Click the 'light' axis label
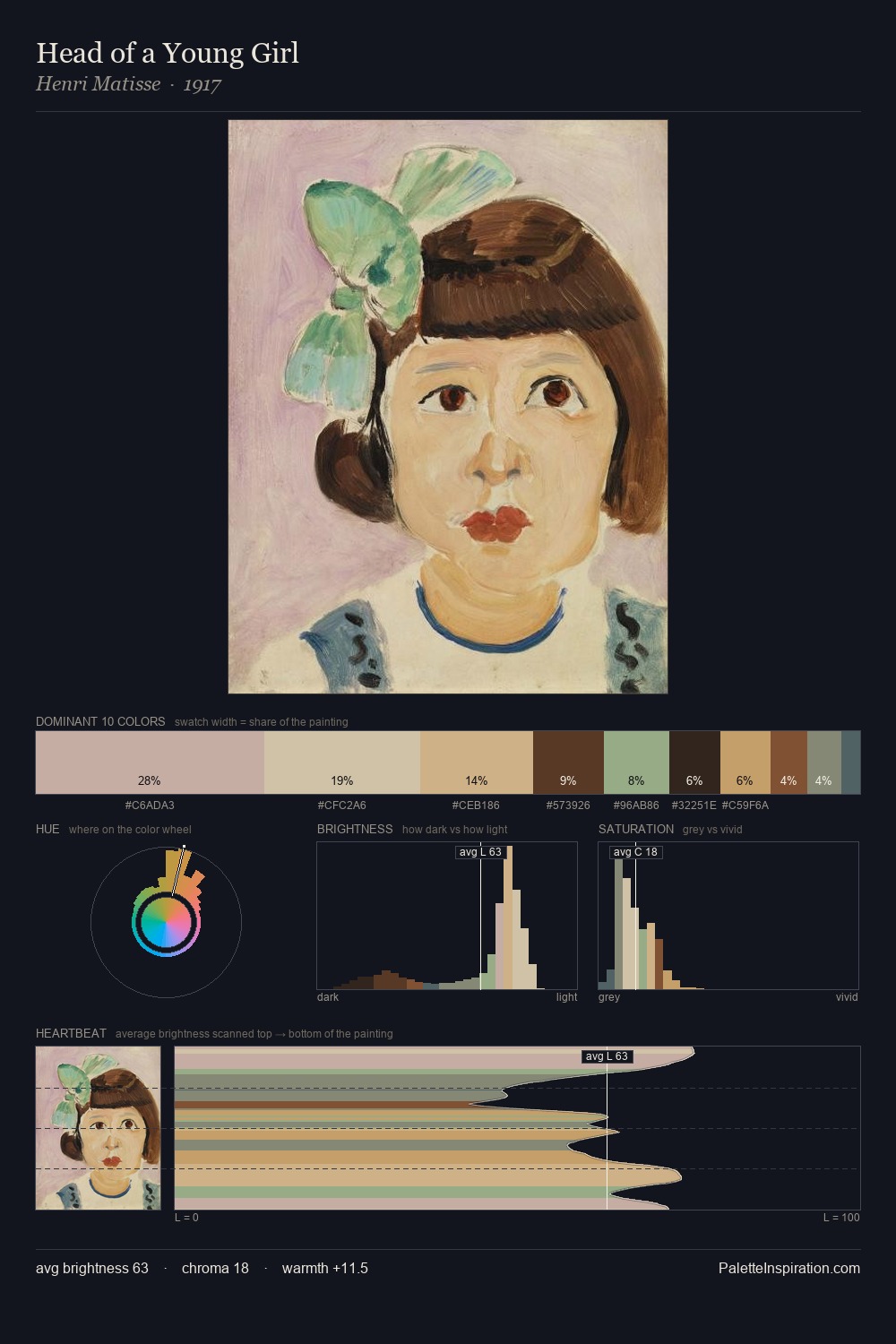The image size is (896, 1344). [566, 997]
